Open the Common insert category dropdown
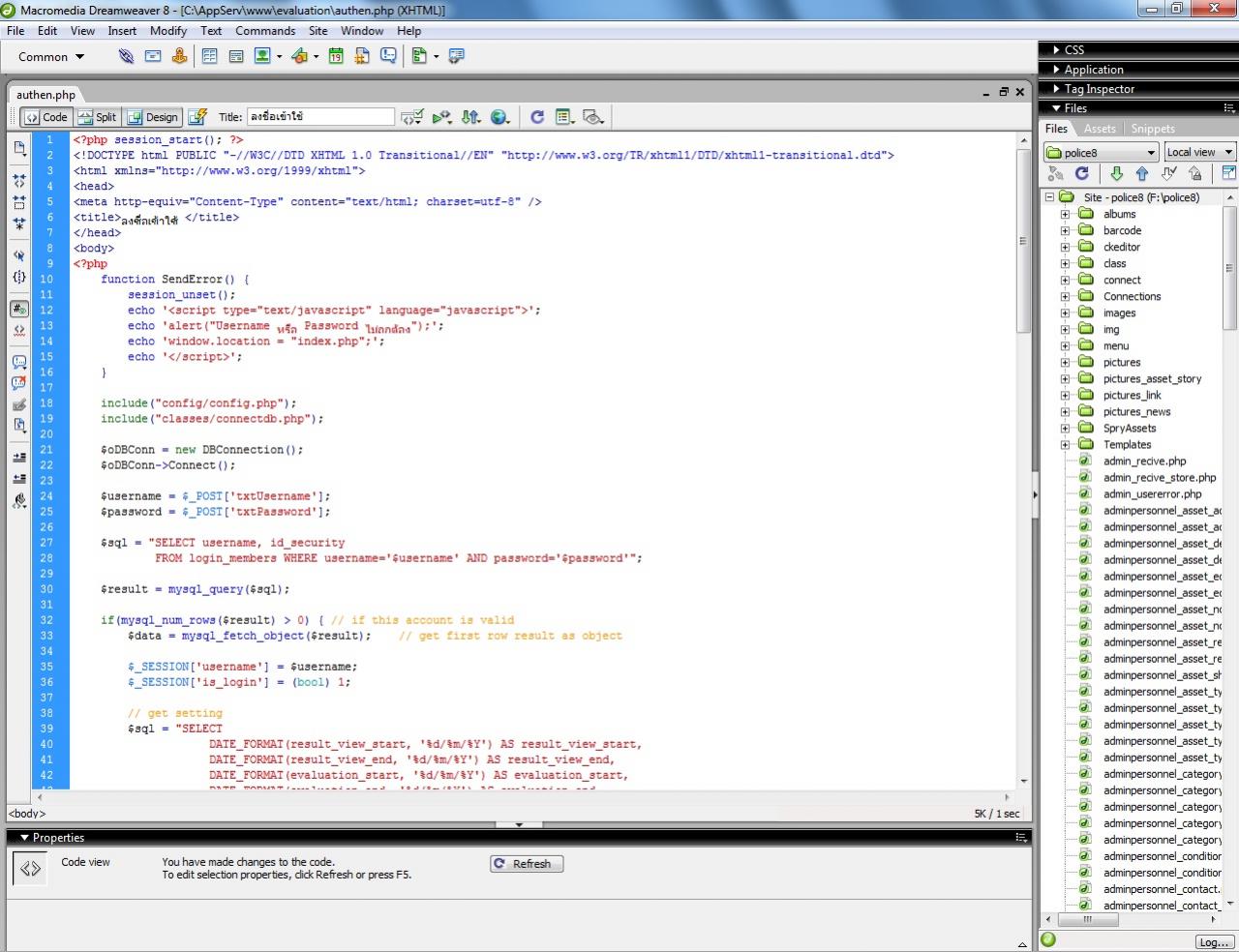Screen dimensions: 1239x952 click(x=50, y=56)
